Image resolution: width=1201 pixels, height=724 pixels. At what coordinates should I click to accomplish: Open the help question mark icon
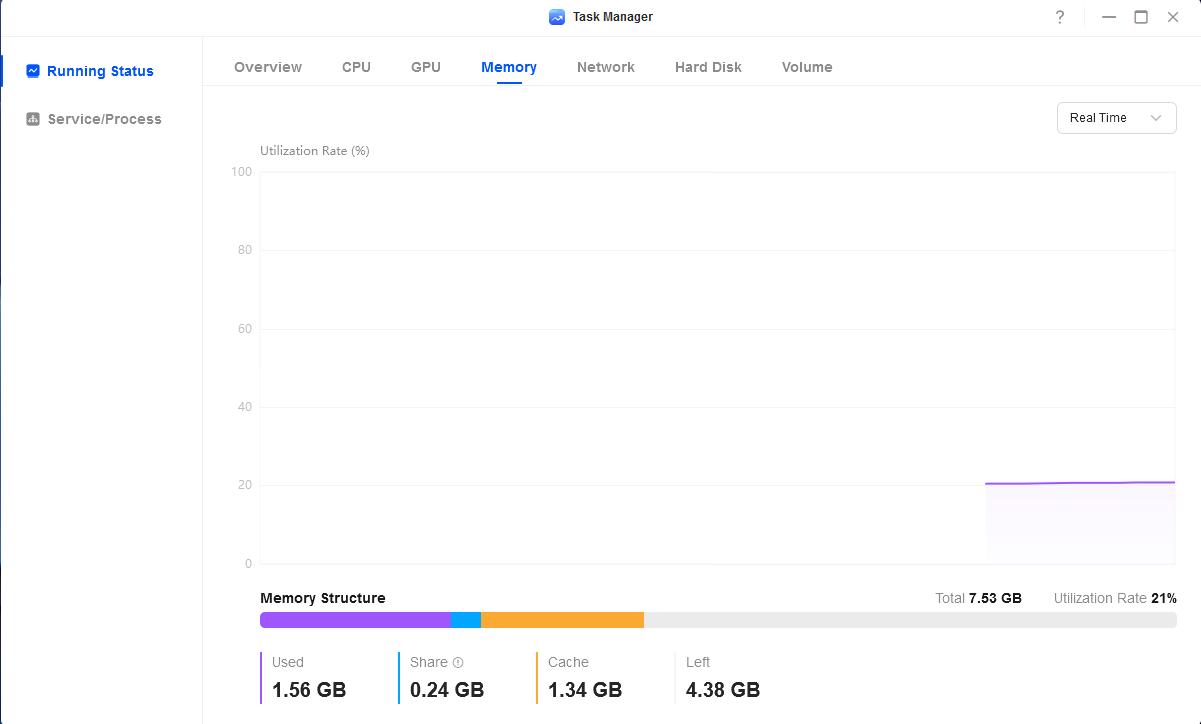click(x=1060, y=17)
